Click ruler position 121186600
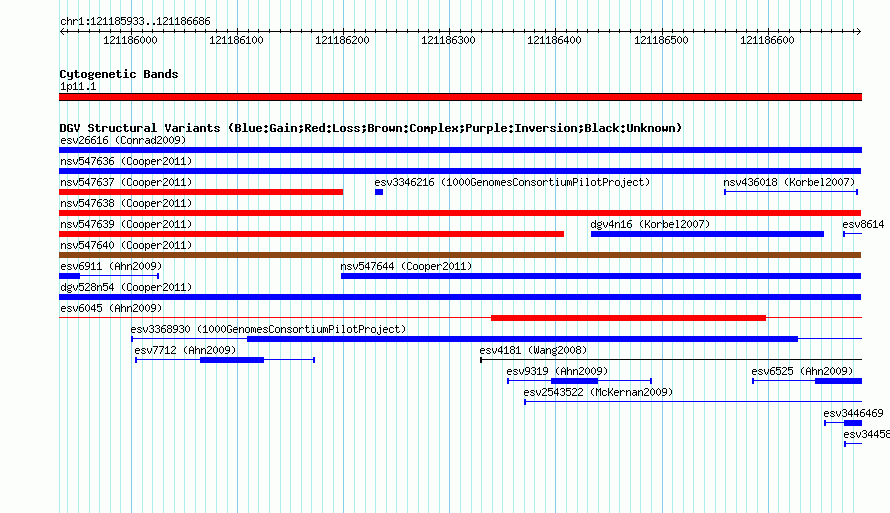Screen dimensions: 890x513 tap(767, 40)
